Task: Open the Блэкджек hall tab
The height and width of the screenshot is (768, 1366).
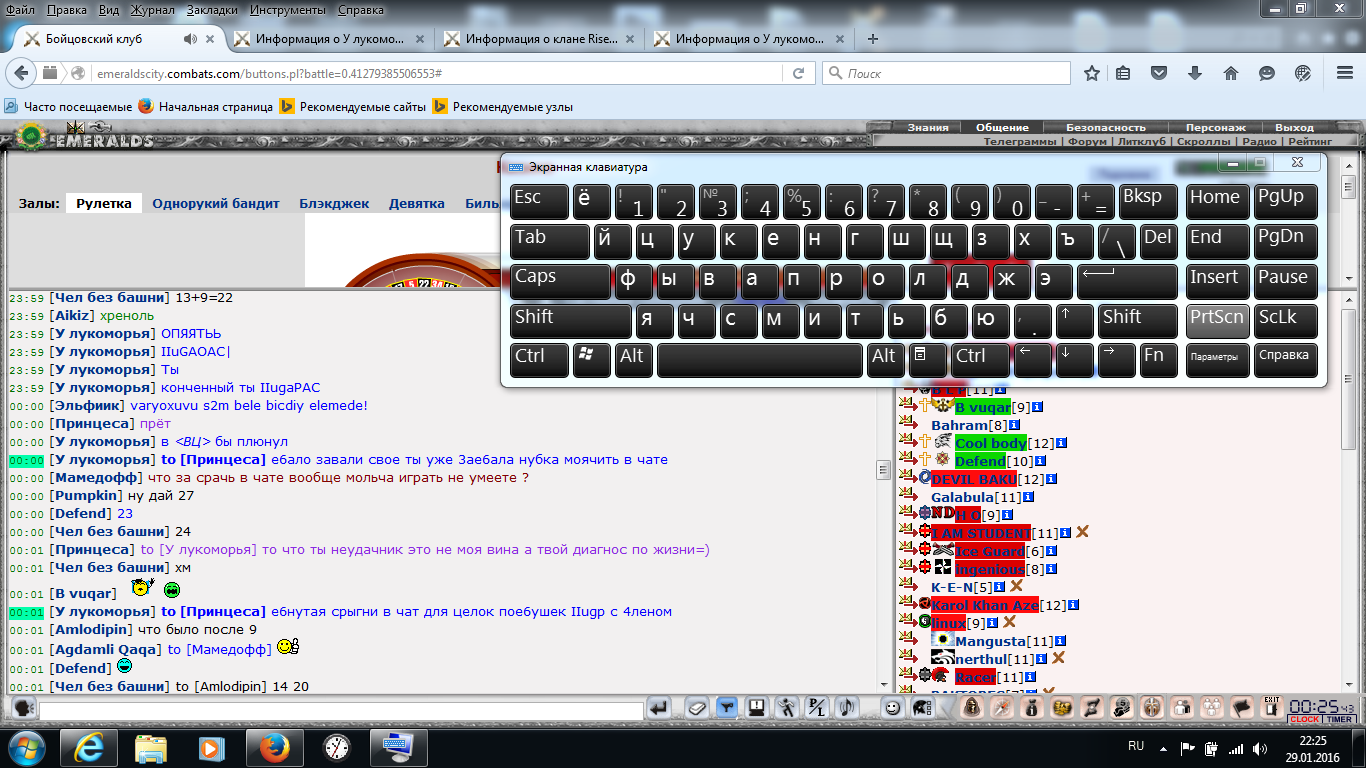Action: [x=334, y=203]
